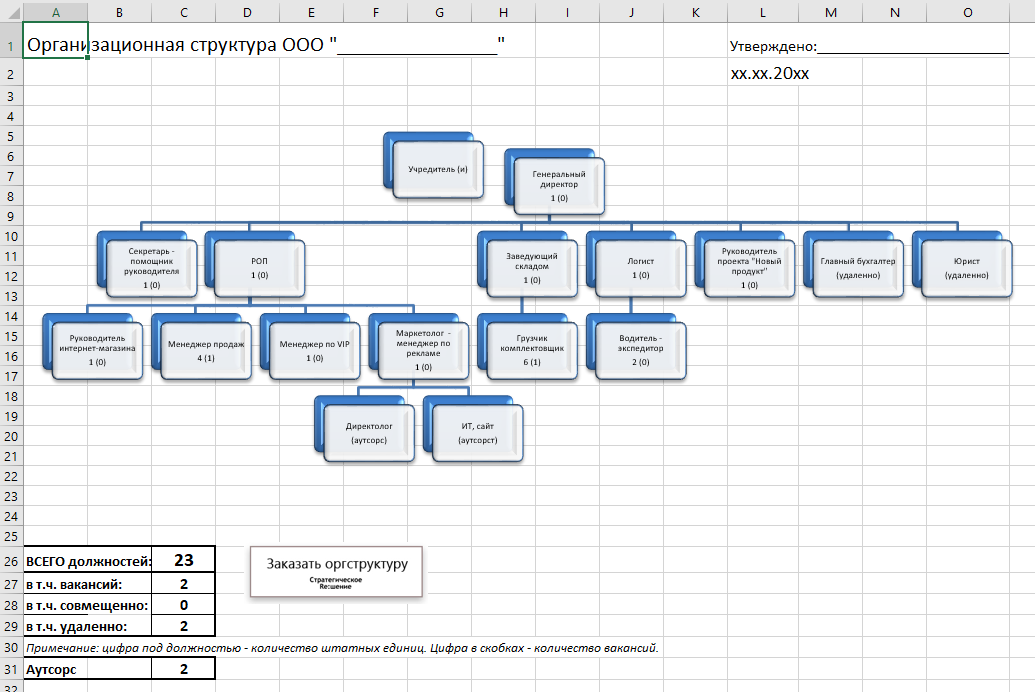Select column O header

[968, 12]
